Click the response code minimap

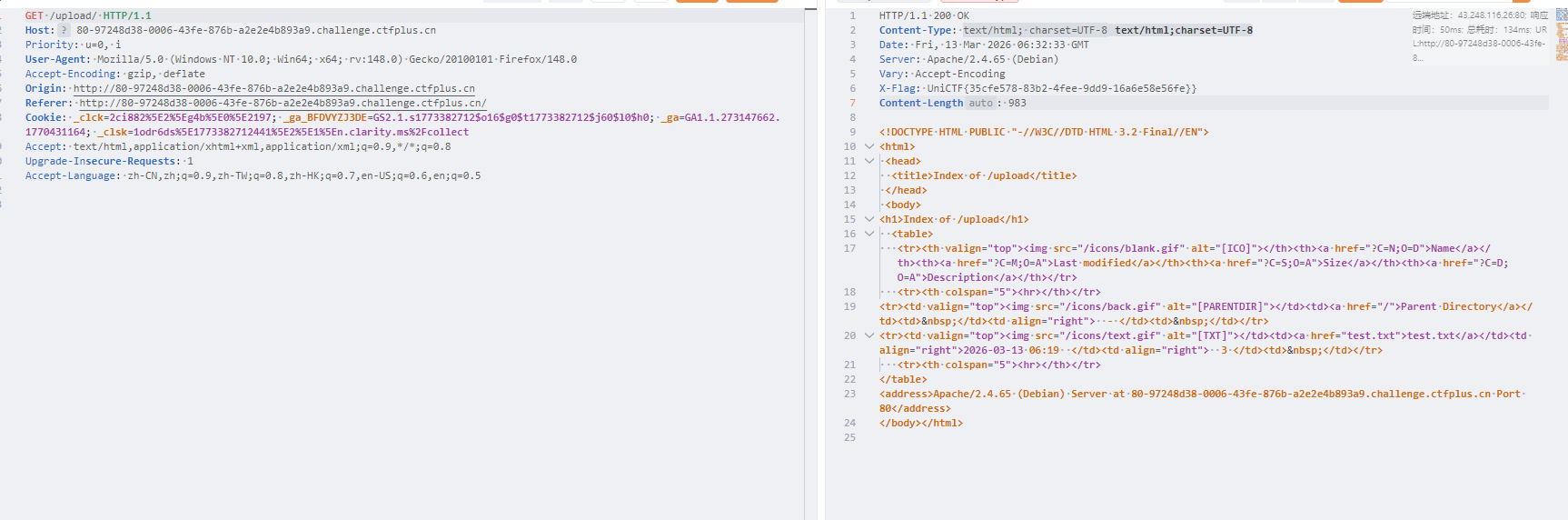click(1562, 41)
